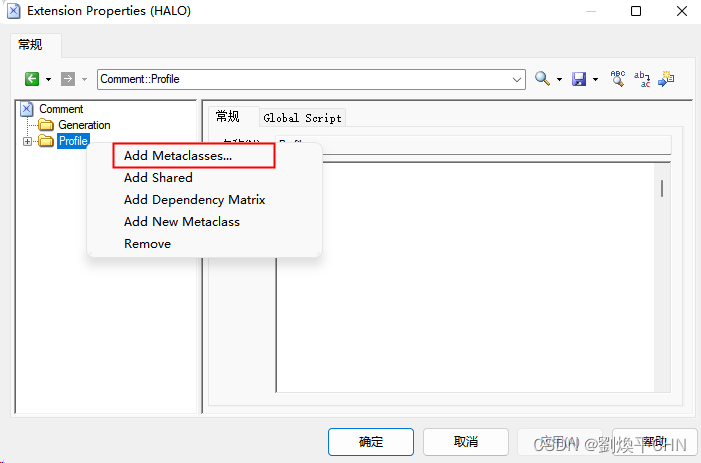
Task: Choose Remove from context menu
Action: (x=148, y=244)
